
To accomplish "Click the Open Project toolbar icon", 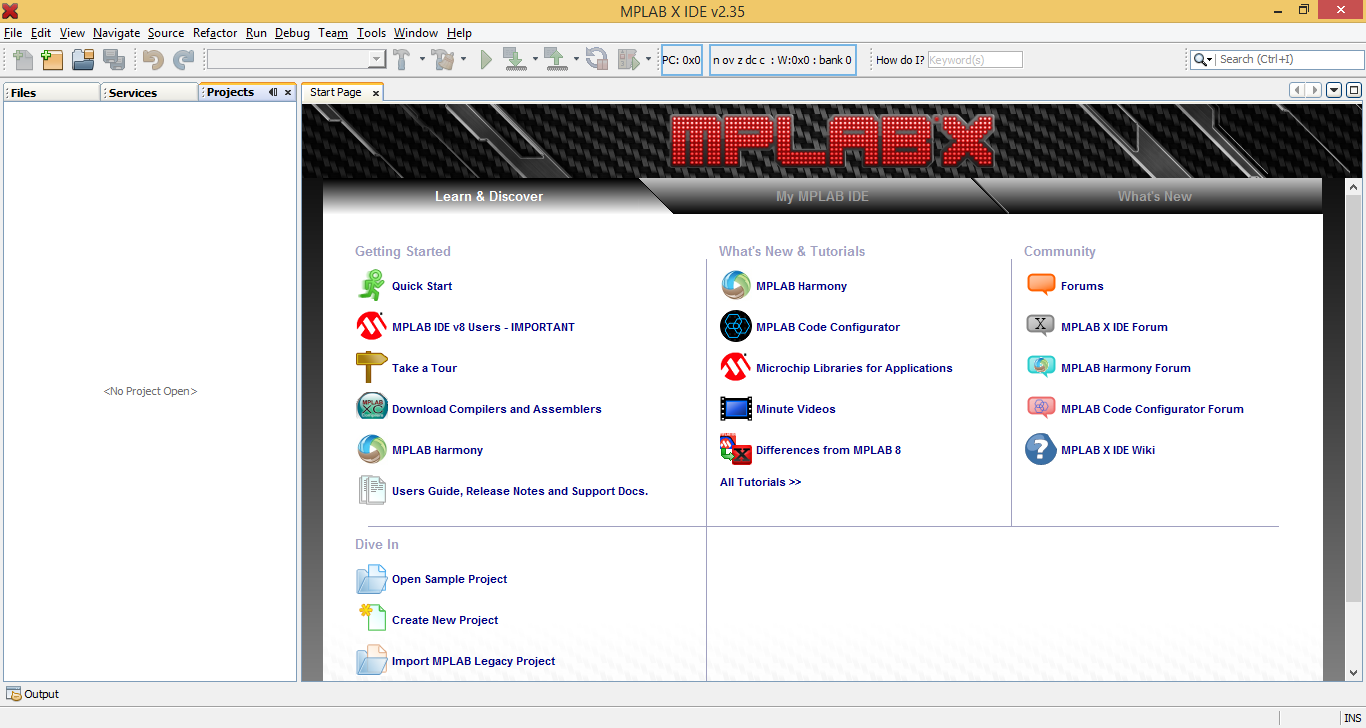I will click(82, 59).
